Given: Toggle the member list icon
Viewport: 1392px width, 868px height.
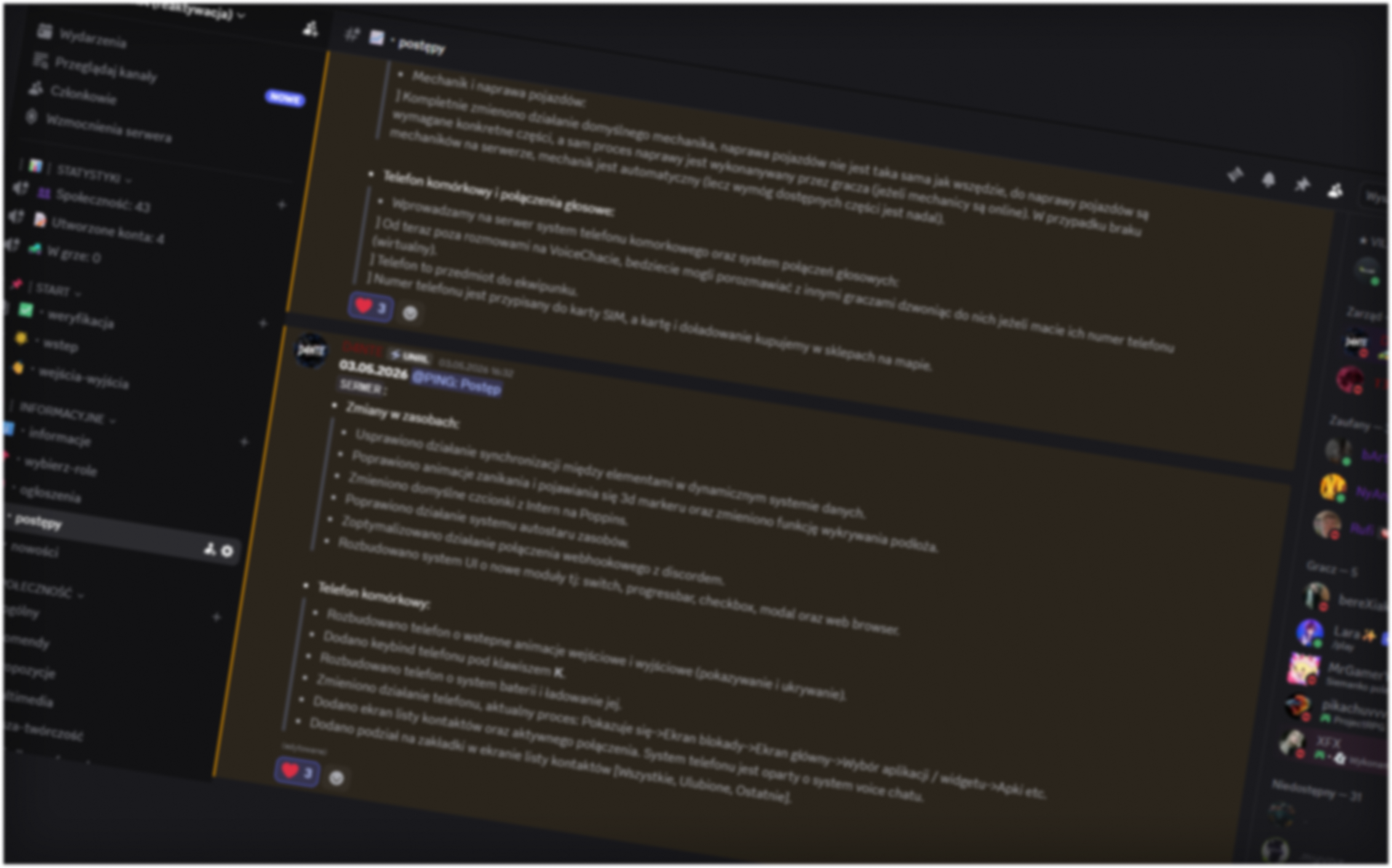Looking at the screenshot, I should pyautogui.click(x=1335, y=191).
